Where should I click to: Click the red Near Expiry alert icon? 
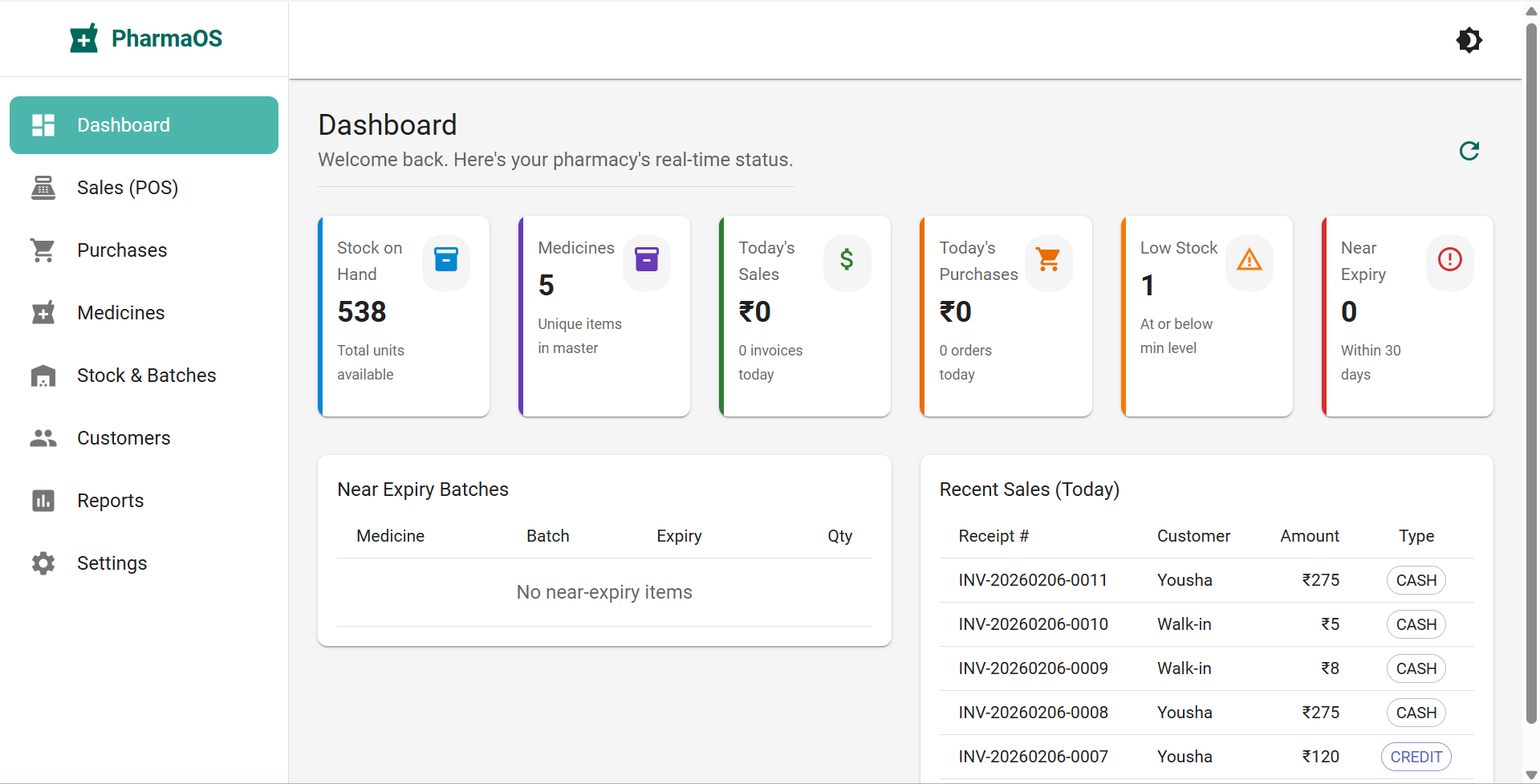[x=1449, y=260]
